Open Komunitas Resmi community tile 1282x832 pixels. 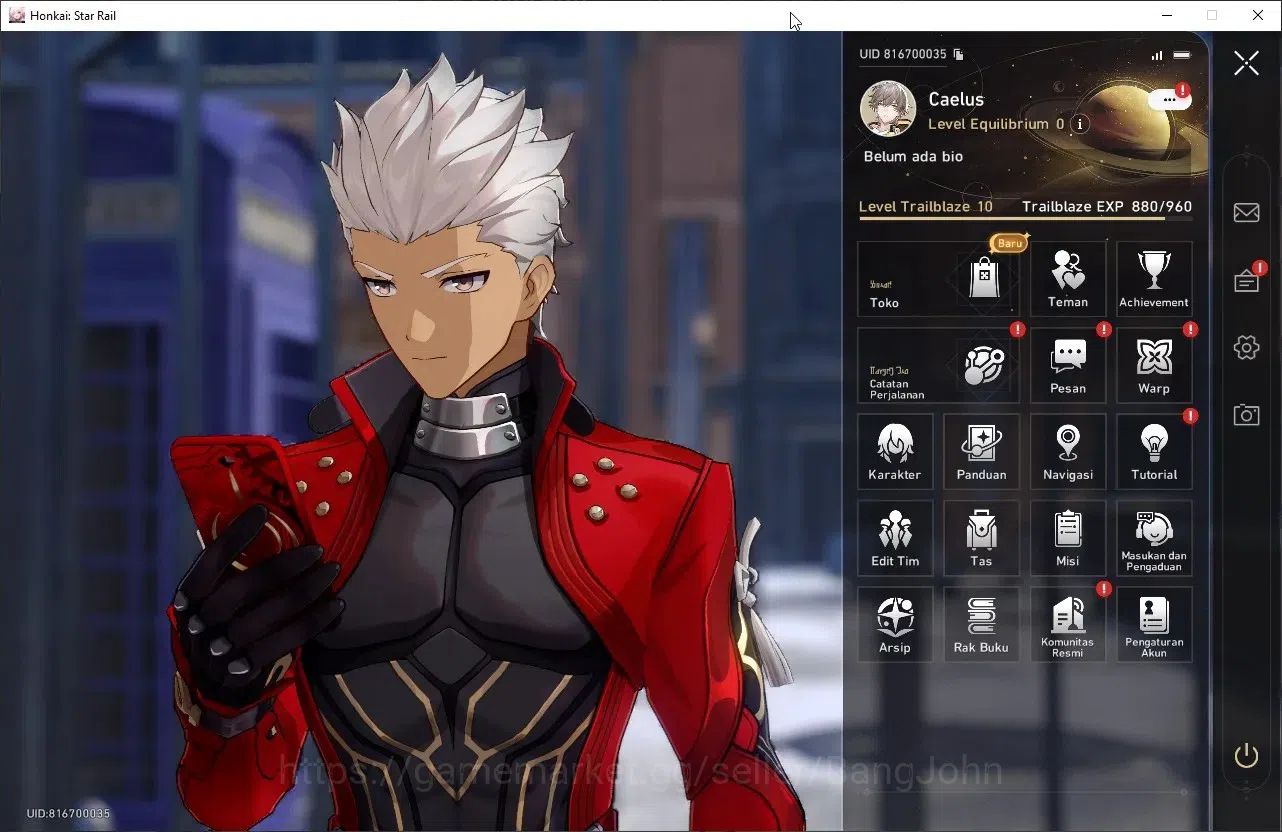(x=1068, y=624)
